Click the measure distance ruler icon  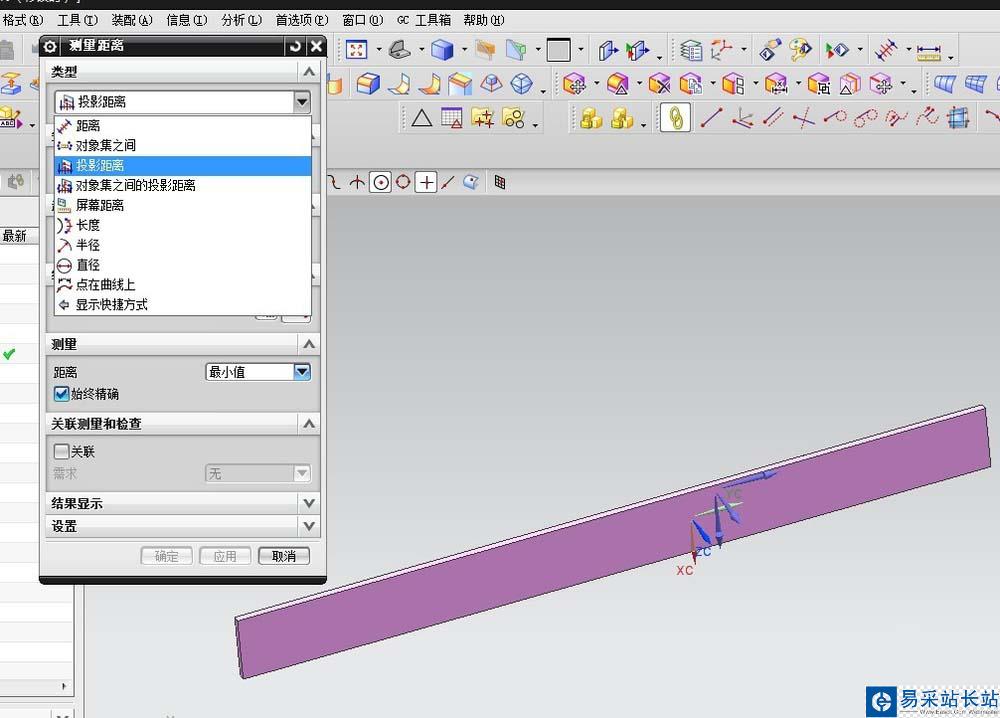[929, 50]
